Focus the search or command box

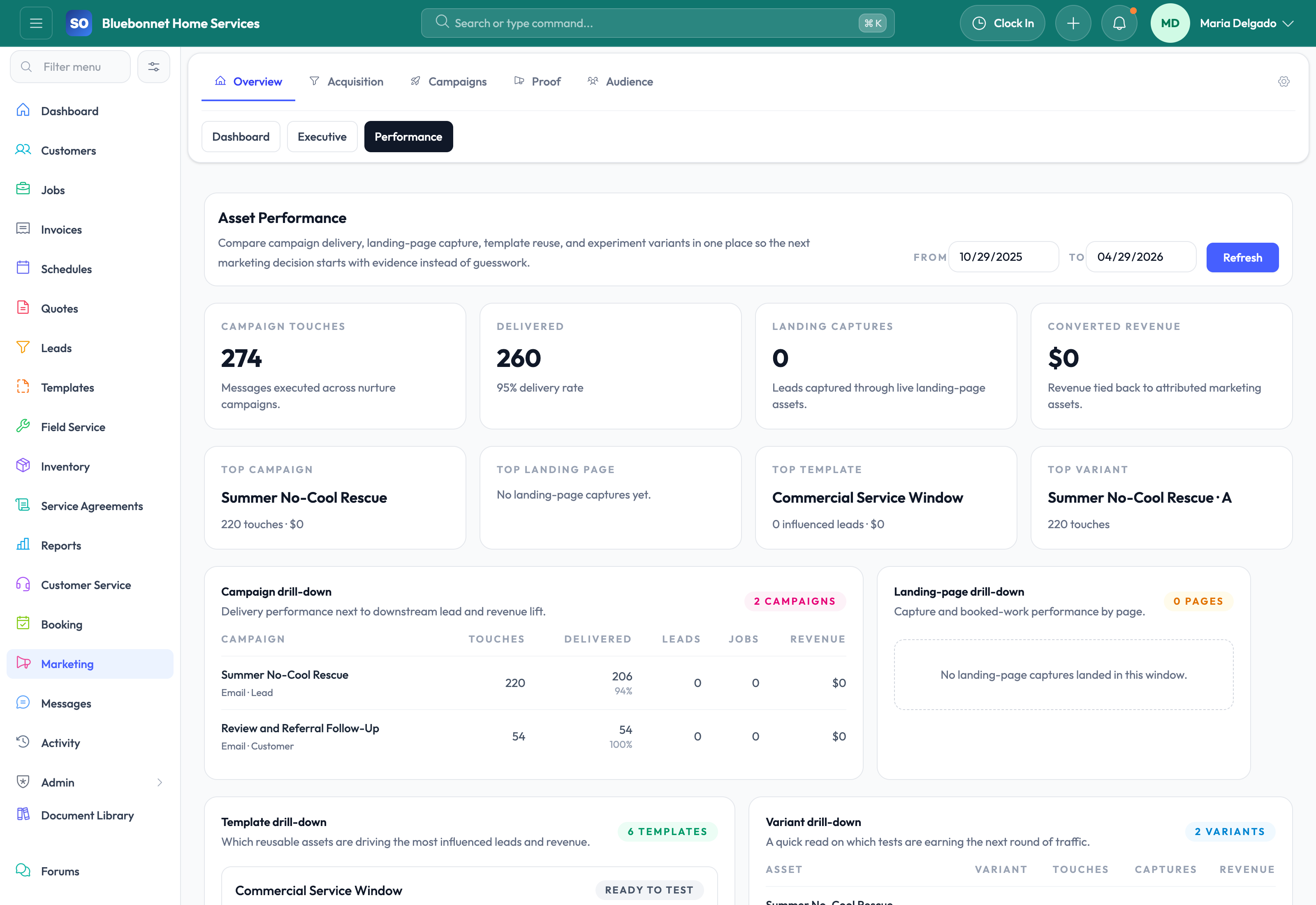point(658,23)
